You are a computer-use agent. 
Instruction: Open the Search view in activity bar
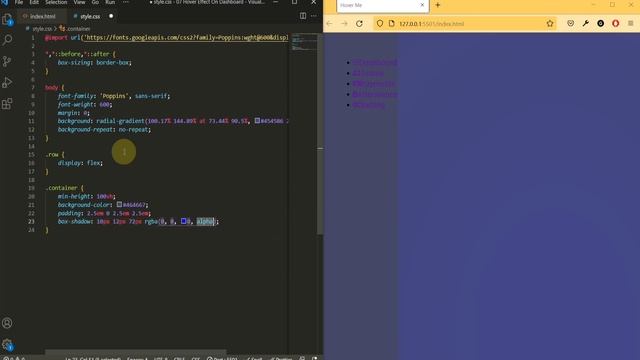7,40
